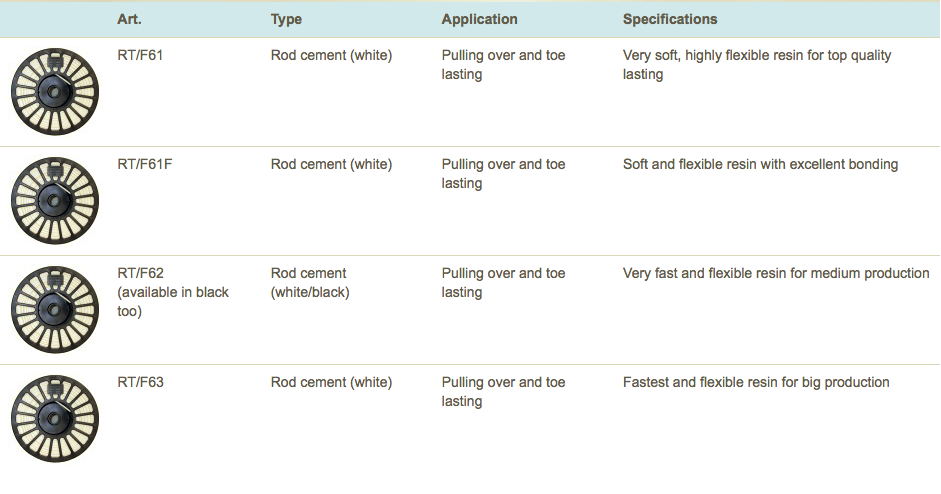941x494 pixels.
Task: Click the RT/F61F rod cement reel image
Action: [x=55, y=200]
